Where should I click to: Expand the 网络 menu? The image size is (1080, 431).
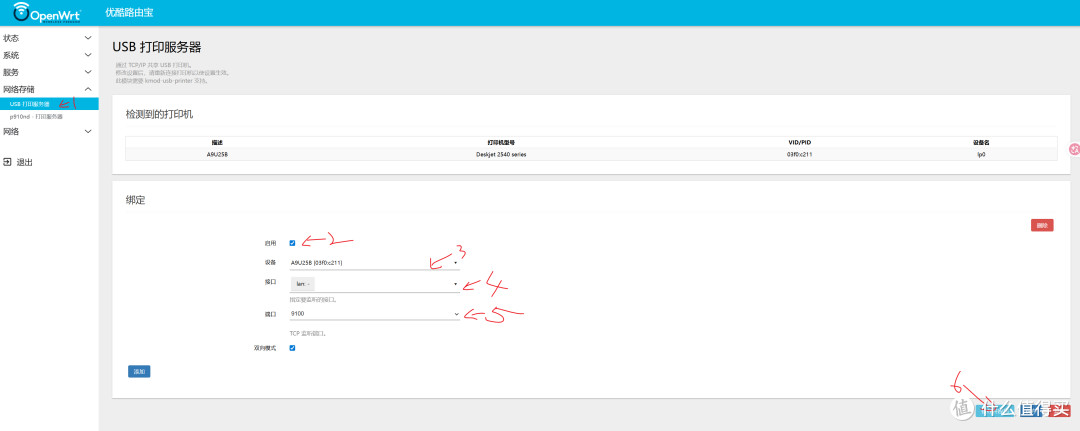point(49,132)
